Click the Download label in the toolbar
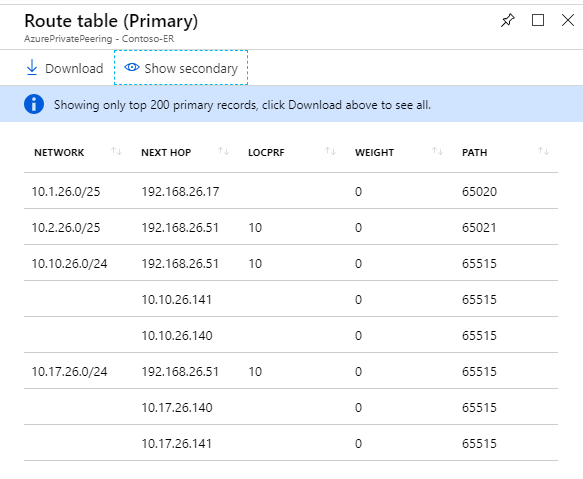The image size is (583, 479). pyautogui.click(x=74, y=68)
